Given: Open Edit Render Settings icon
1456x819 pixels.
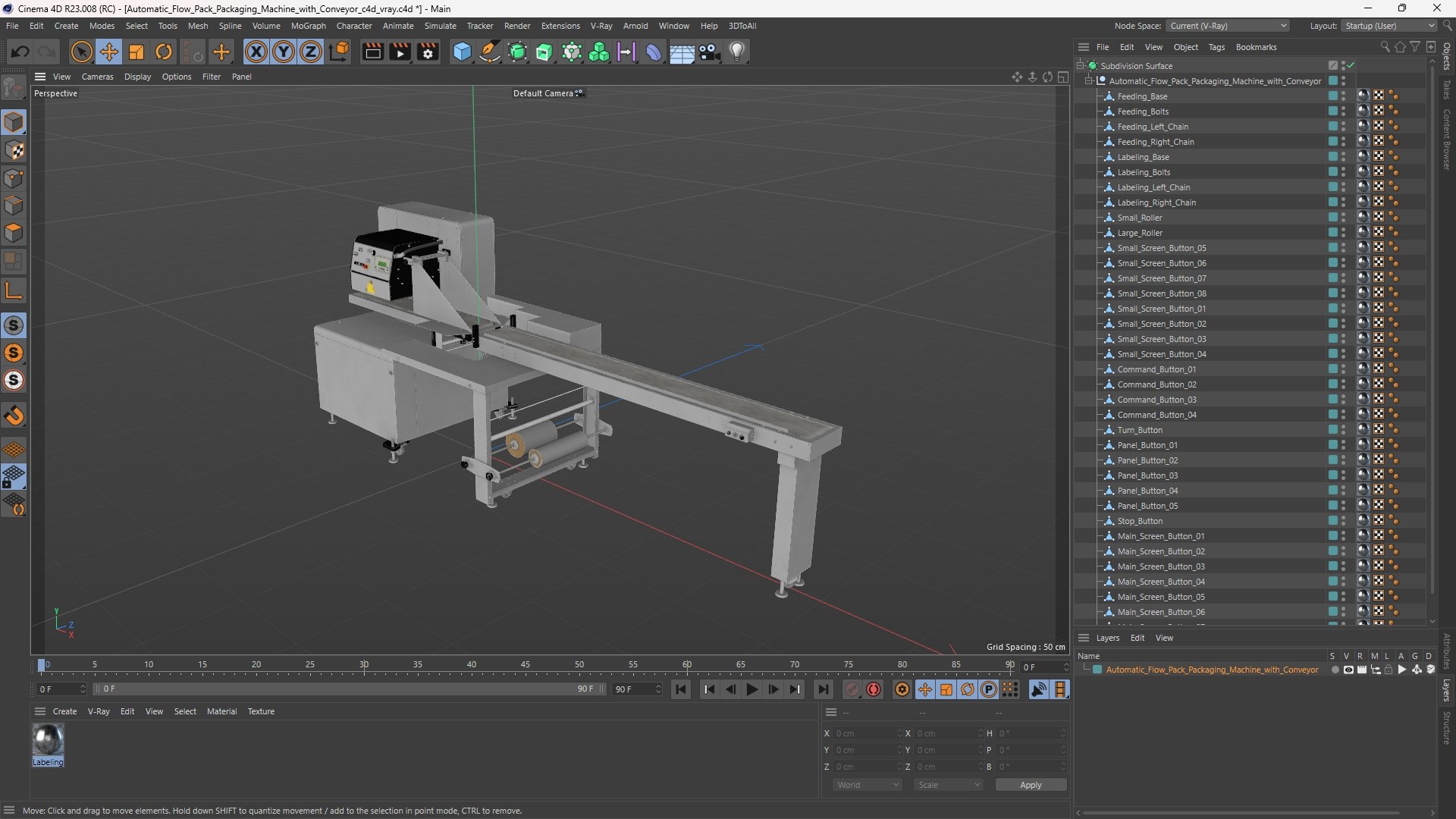Looking at the screenshot, I should point(428,52).
